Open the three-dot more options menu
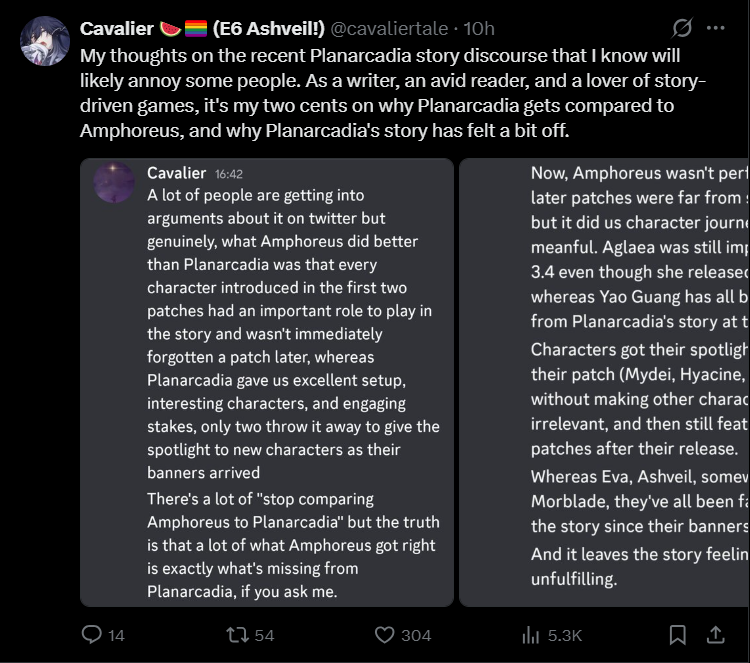This screenshot has height=663, width=750. [716, 28]
